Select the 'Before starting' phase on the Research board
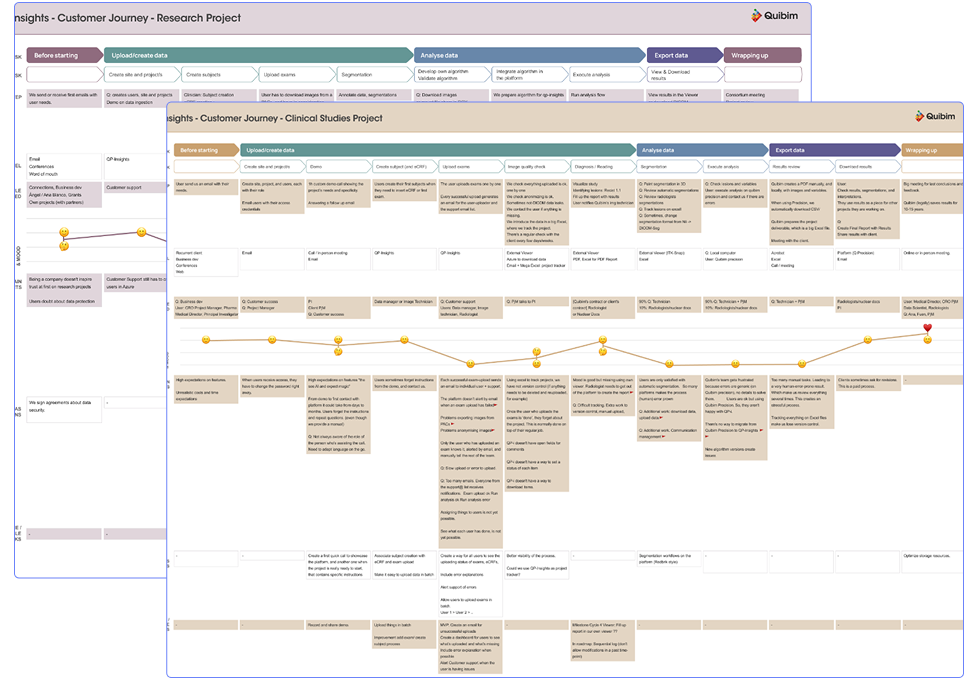978x682 pixels. coord(64,55)
